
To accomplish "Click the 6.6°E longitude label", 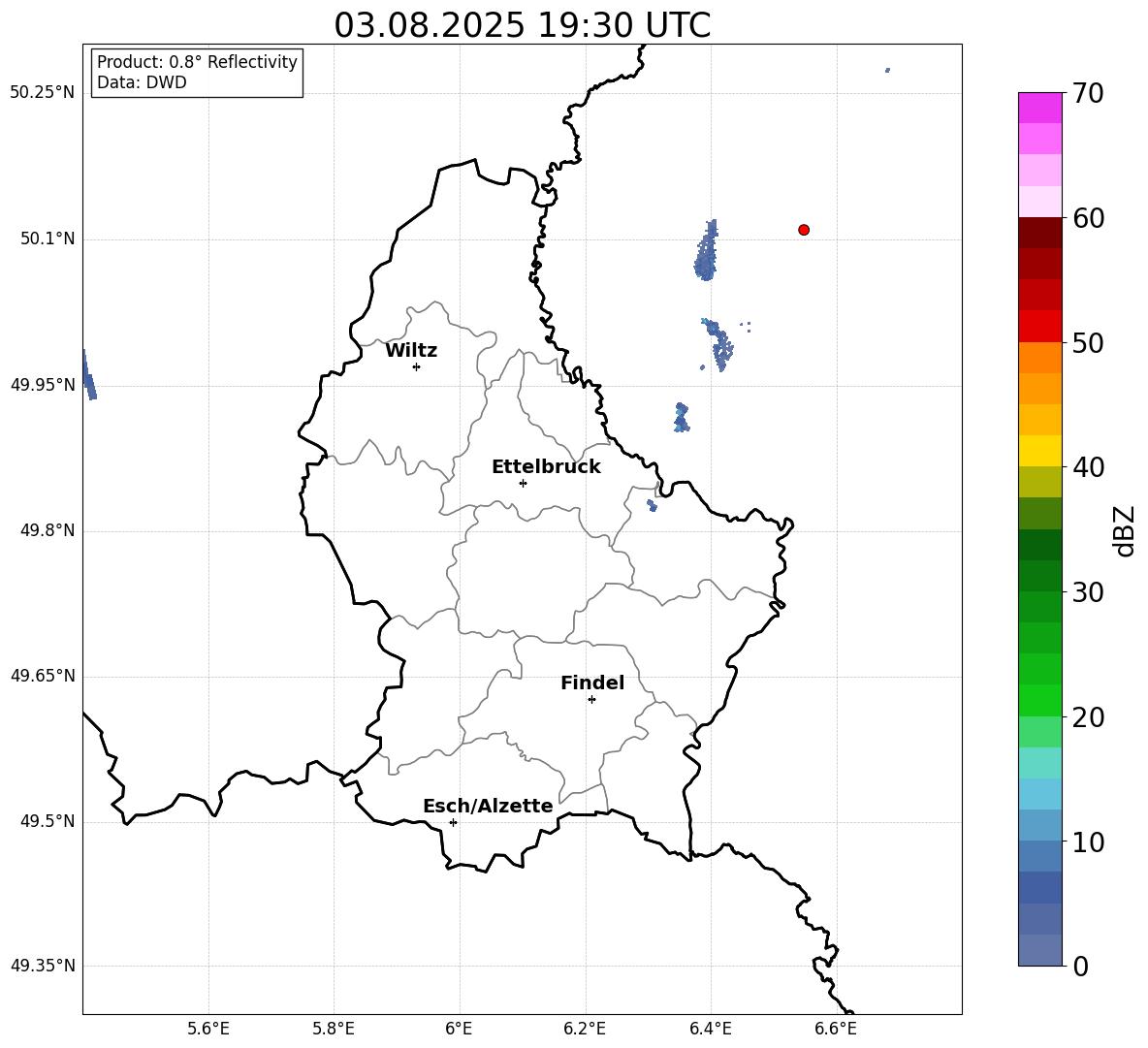I will (836, 1029).
